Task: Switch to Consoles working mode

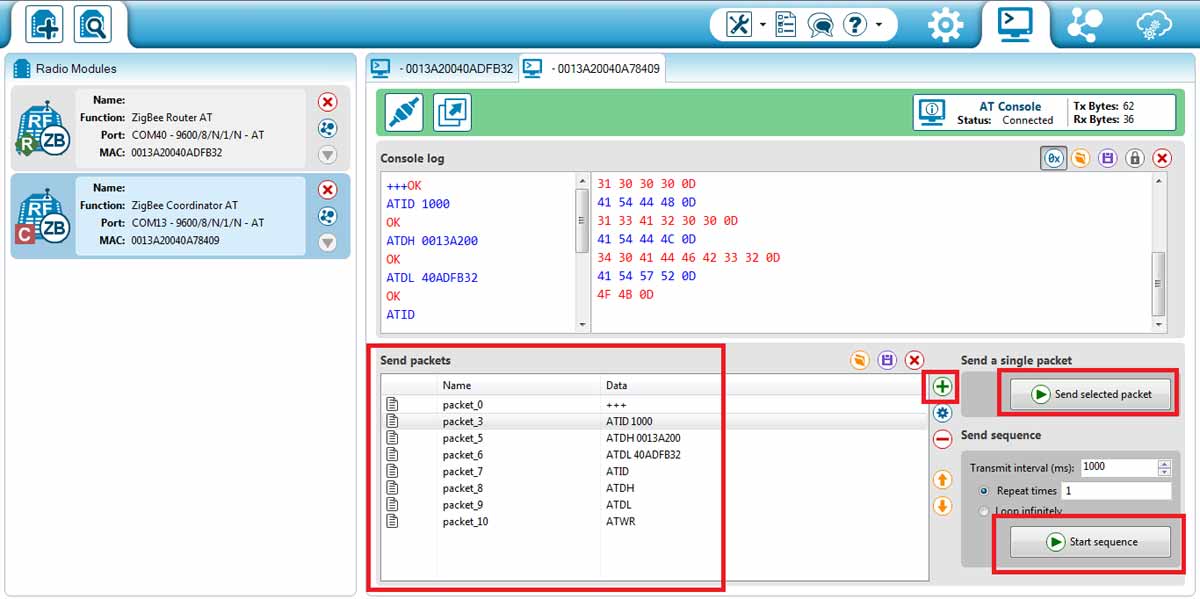Action: click(x=1015, y=24)
